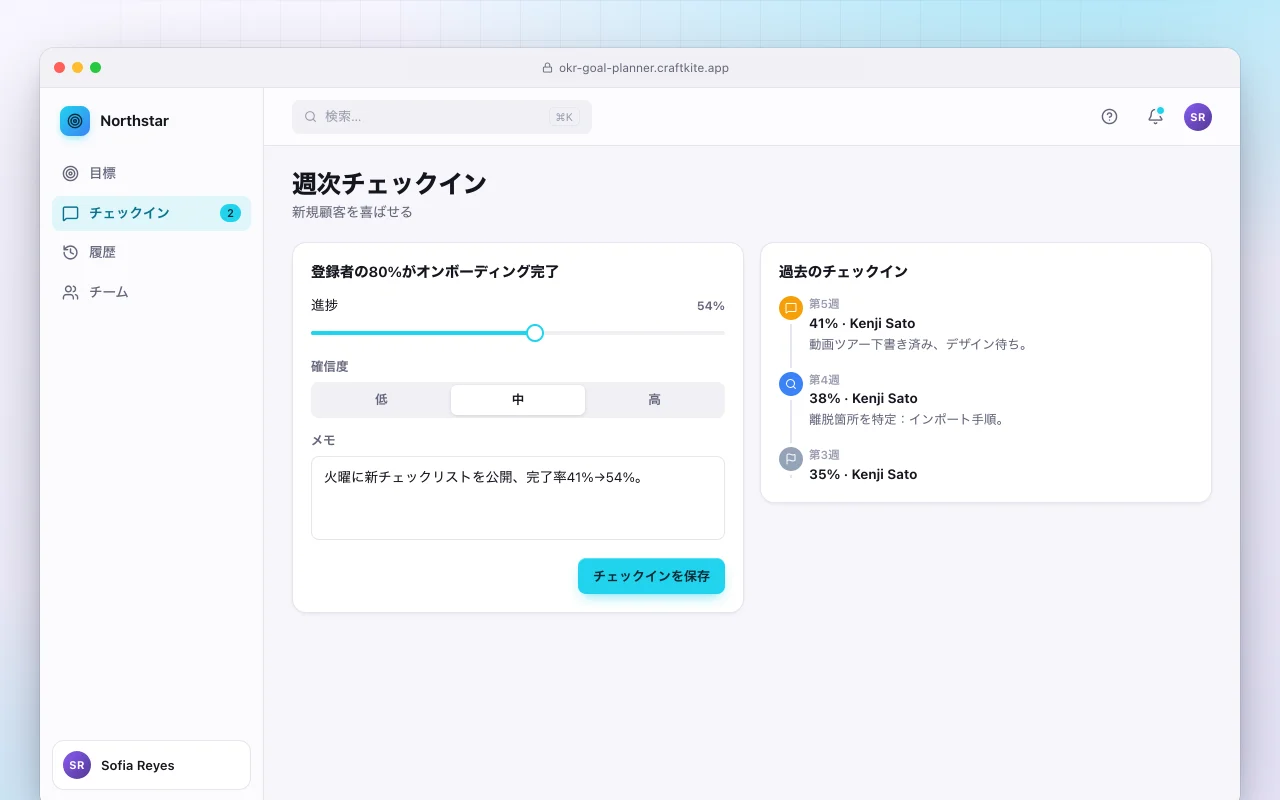Click the 35% · Kenji Sato entry
The image size is (1280, 800).
point(863,475)
